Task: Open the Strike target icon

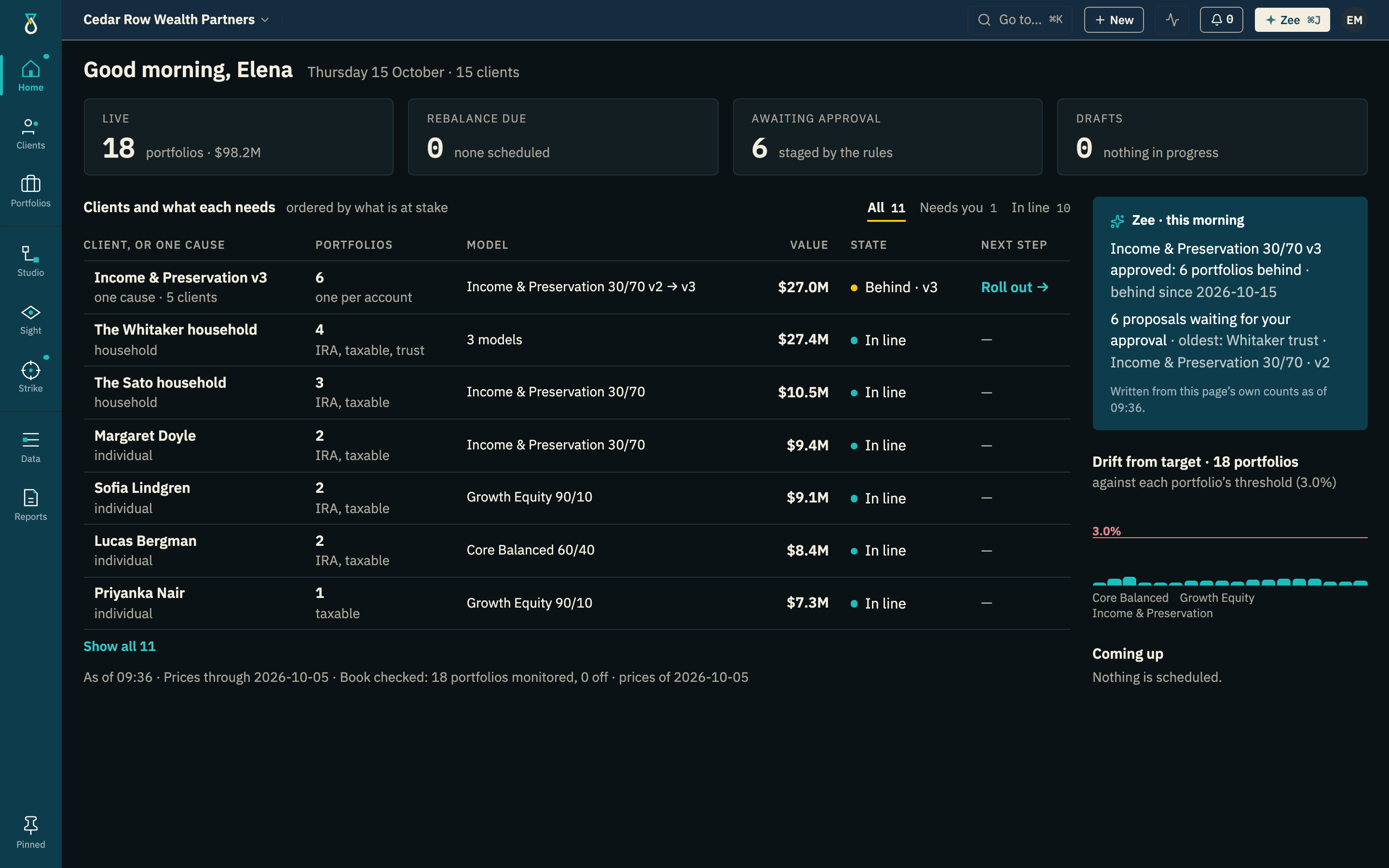Action: click(30, 377)
